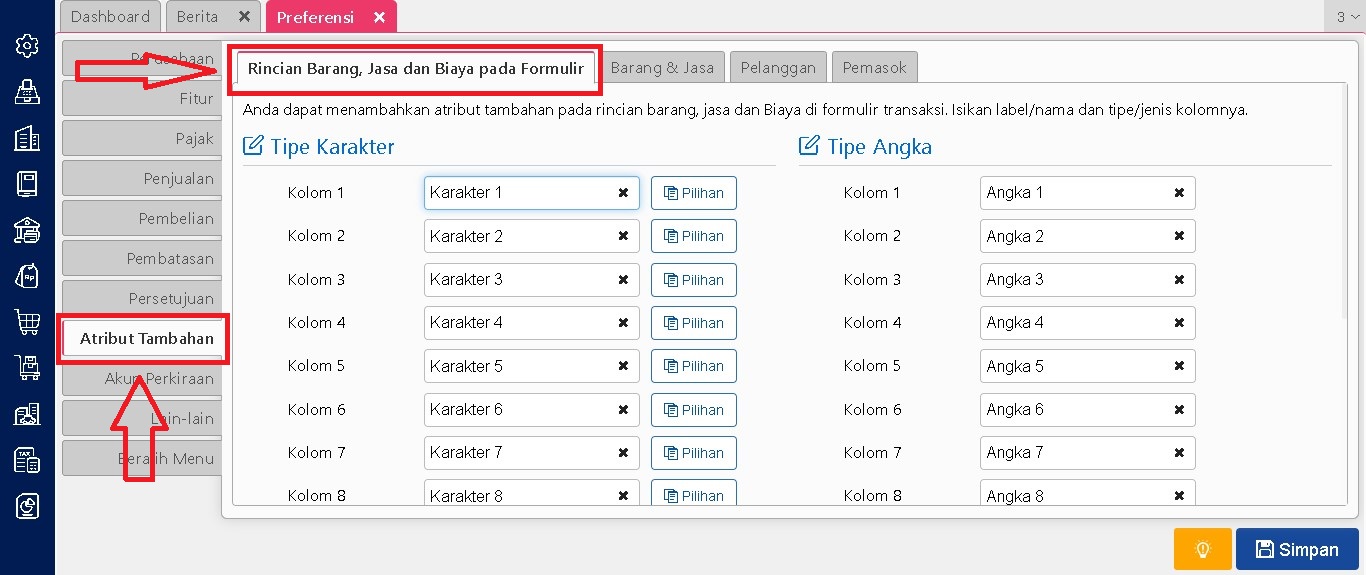
Task: Close the Preferensi tab
Action: click(x=379, y=17)
